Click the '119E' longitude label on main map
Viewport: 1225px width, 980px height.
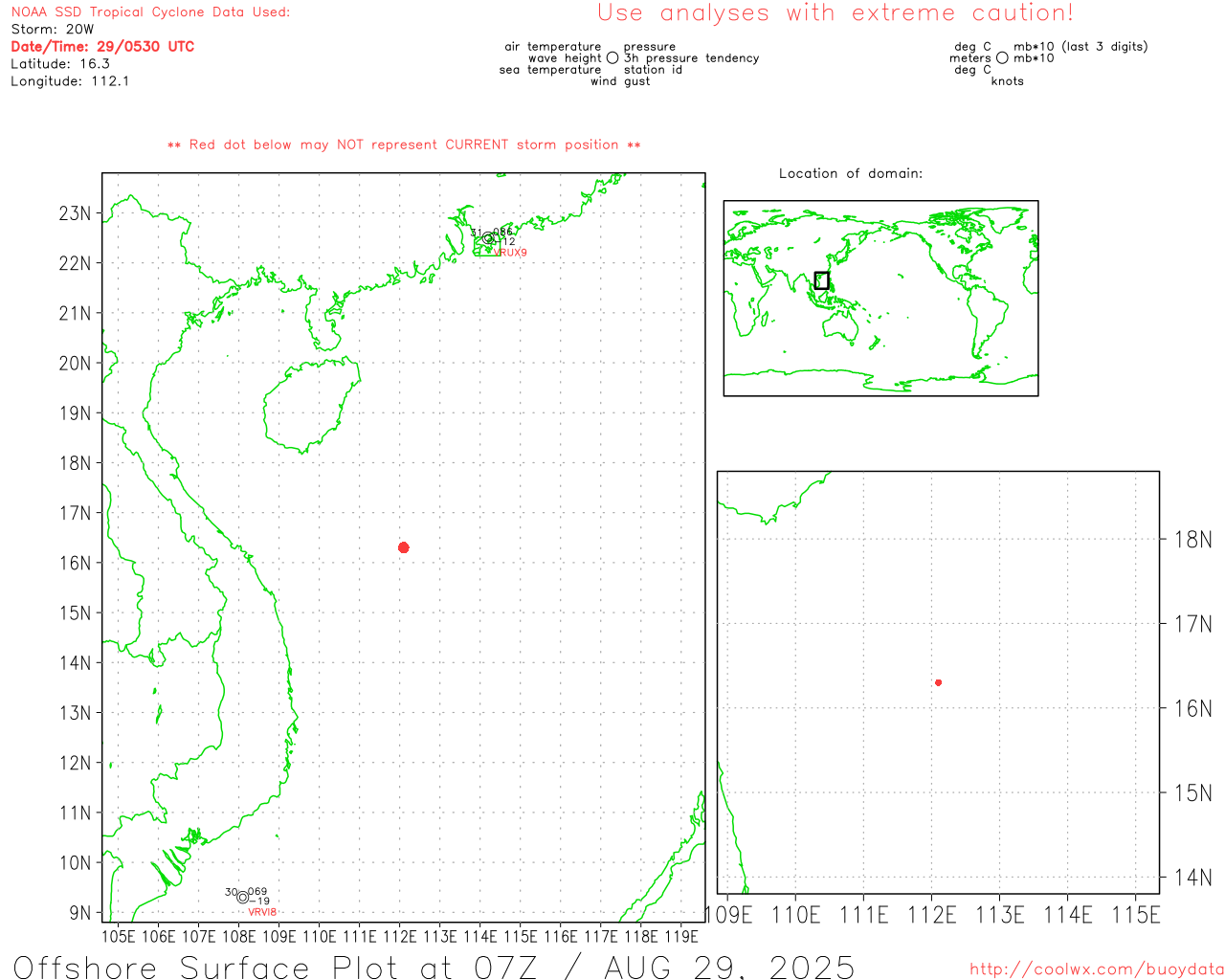pos(681,937)
